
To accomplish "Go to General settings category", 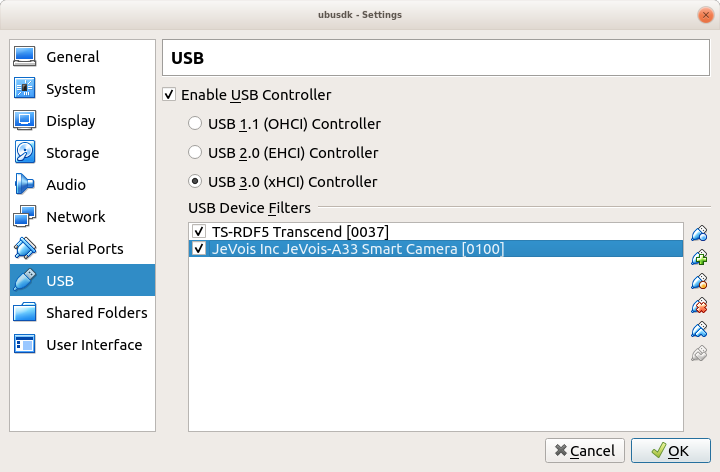I will pyautogui.click(x=83, y=56).
